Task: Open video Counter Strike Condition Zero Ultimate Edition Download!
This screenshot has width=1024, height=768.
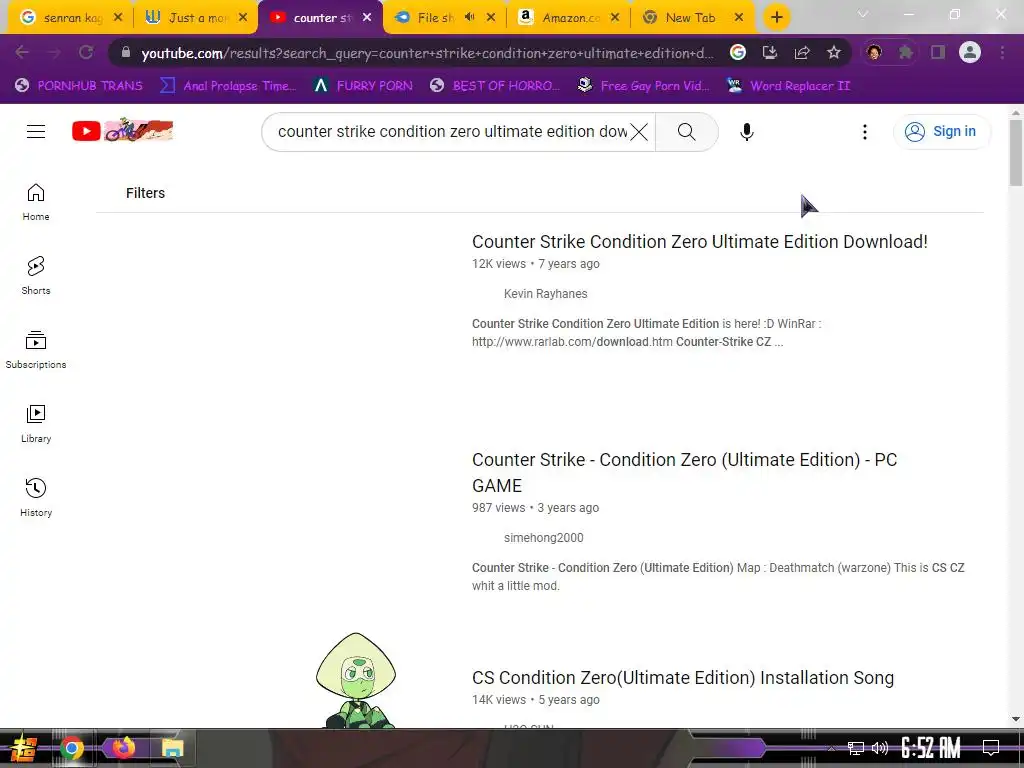Action: click(x=699, y=242)
